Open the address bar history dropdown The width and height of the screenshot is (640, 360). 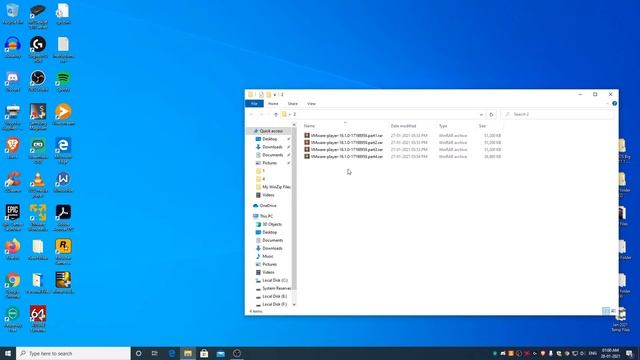481,114
